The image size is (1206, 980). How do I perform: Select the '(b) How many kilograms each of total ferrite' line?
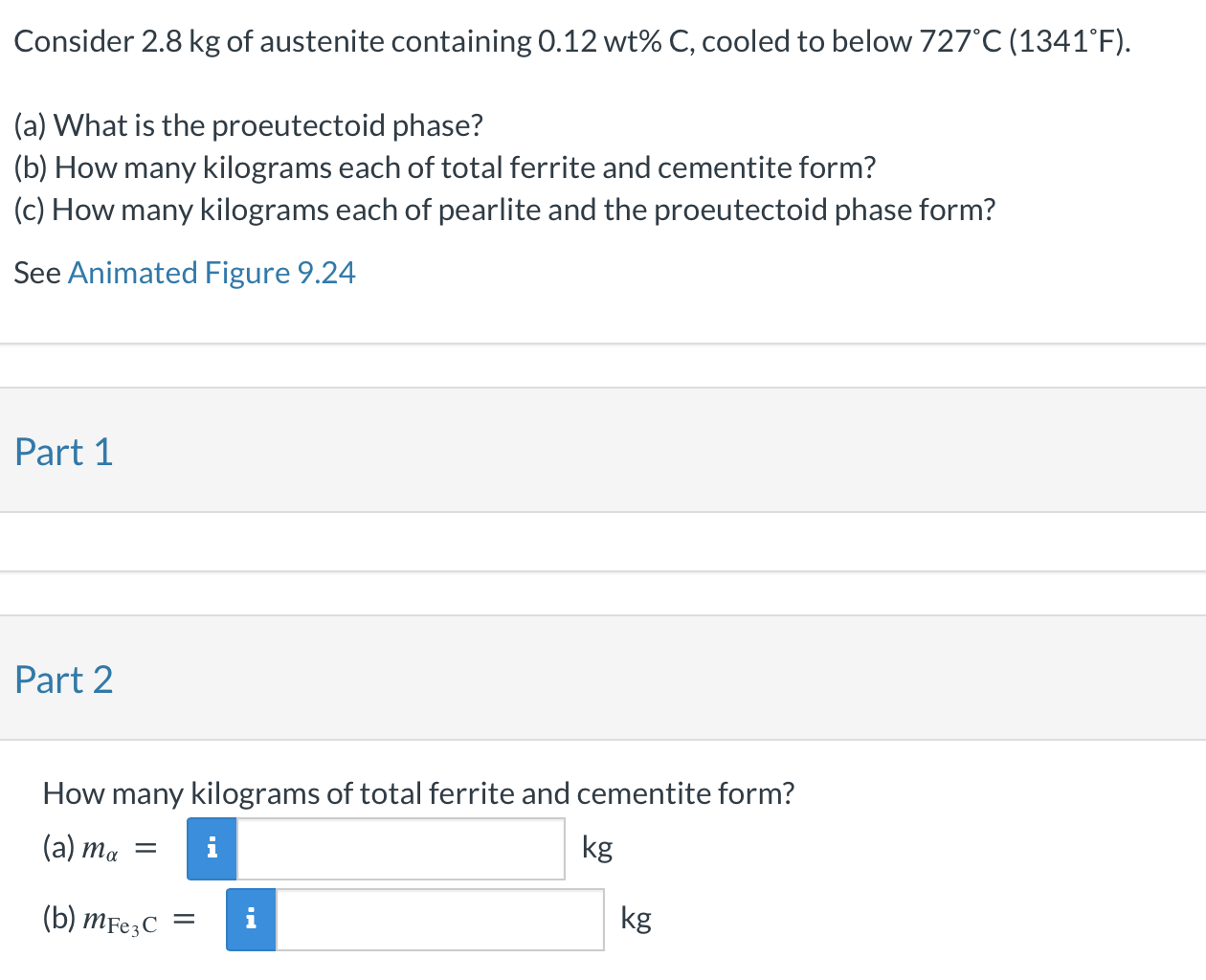click(445, 167)
